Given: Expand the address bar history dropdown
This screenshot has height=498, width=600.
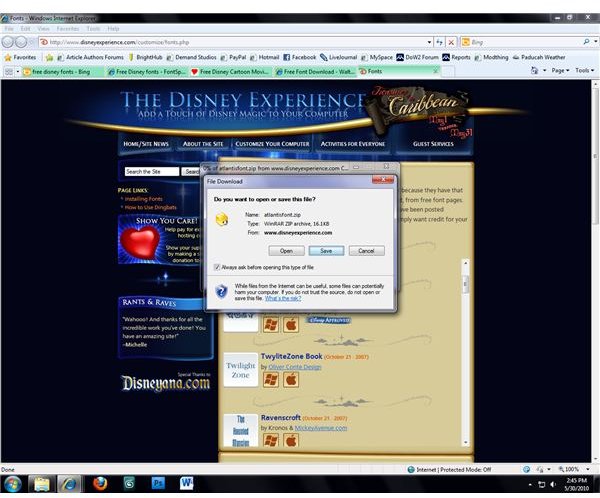Looking at the screenshot, I should (x=429, y=42).
